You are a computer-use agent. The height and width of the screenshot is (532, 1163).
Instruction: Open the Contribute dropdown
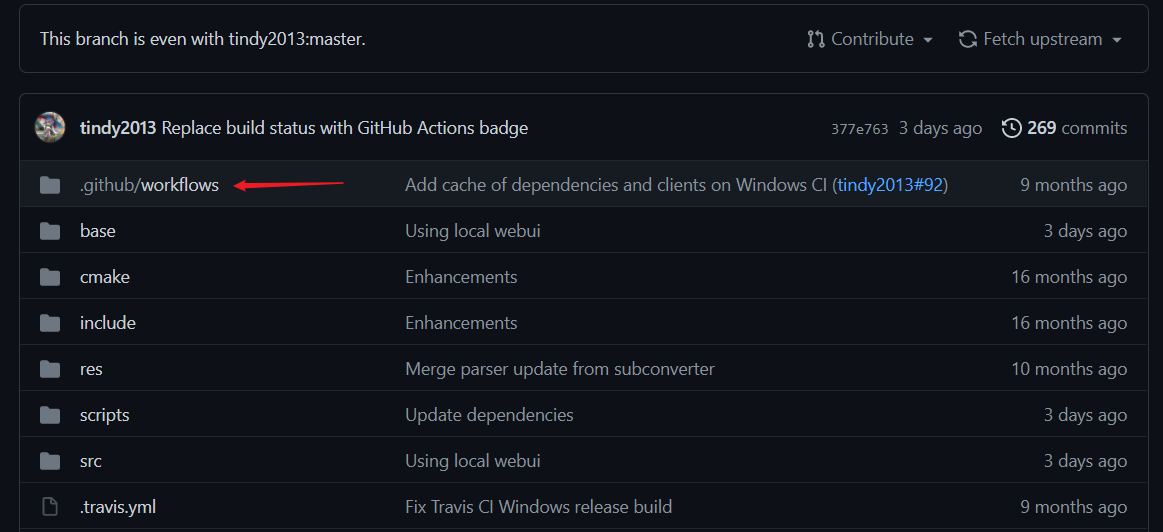click(x=870, y=39)
